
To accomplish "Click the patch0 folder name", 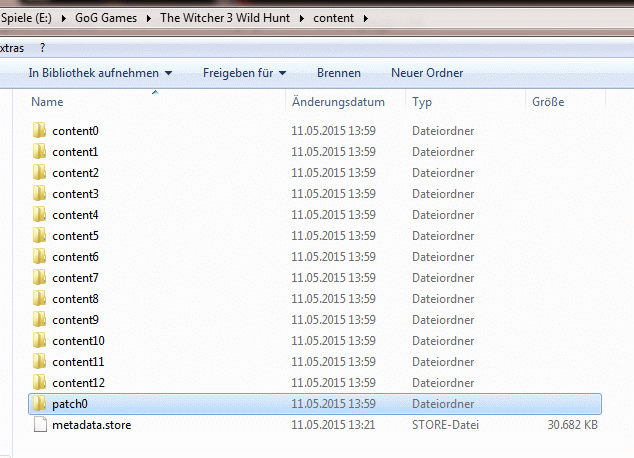I will pos(70,404).
